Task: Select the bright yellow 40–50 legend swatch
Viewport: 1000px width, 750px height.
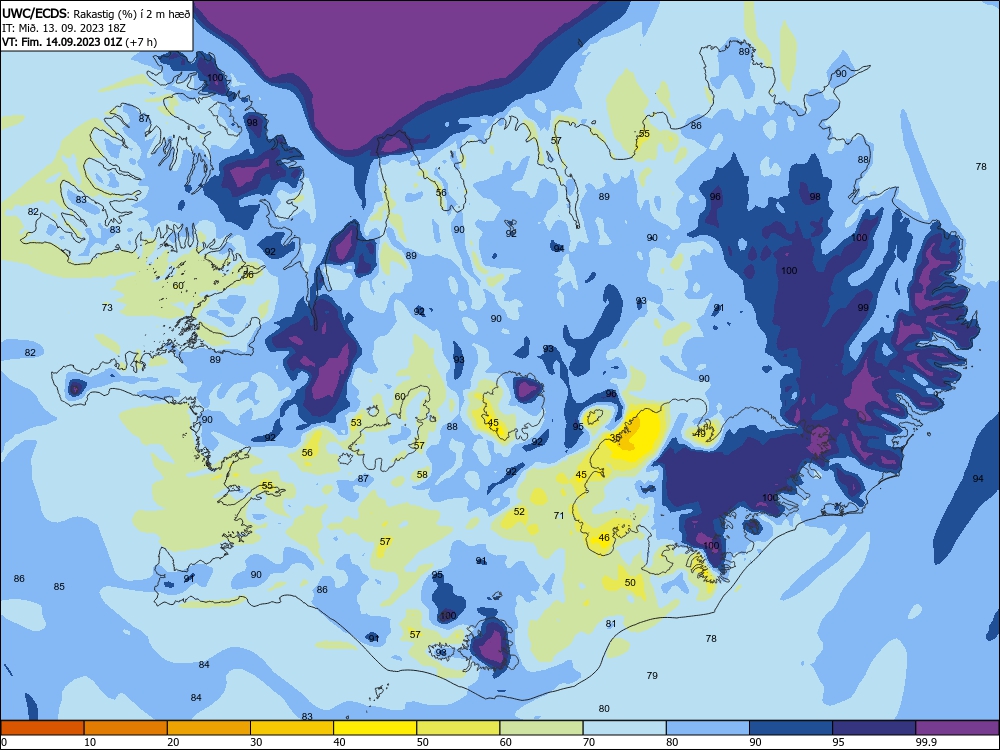Action: [x=375, y=728]
